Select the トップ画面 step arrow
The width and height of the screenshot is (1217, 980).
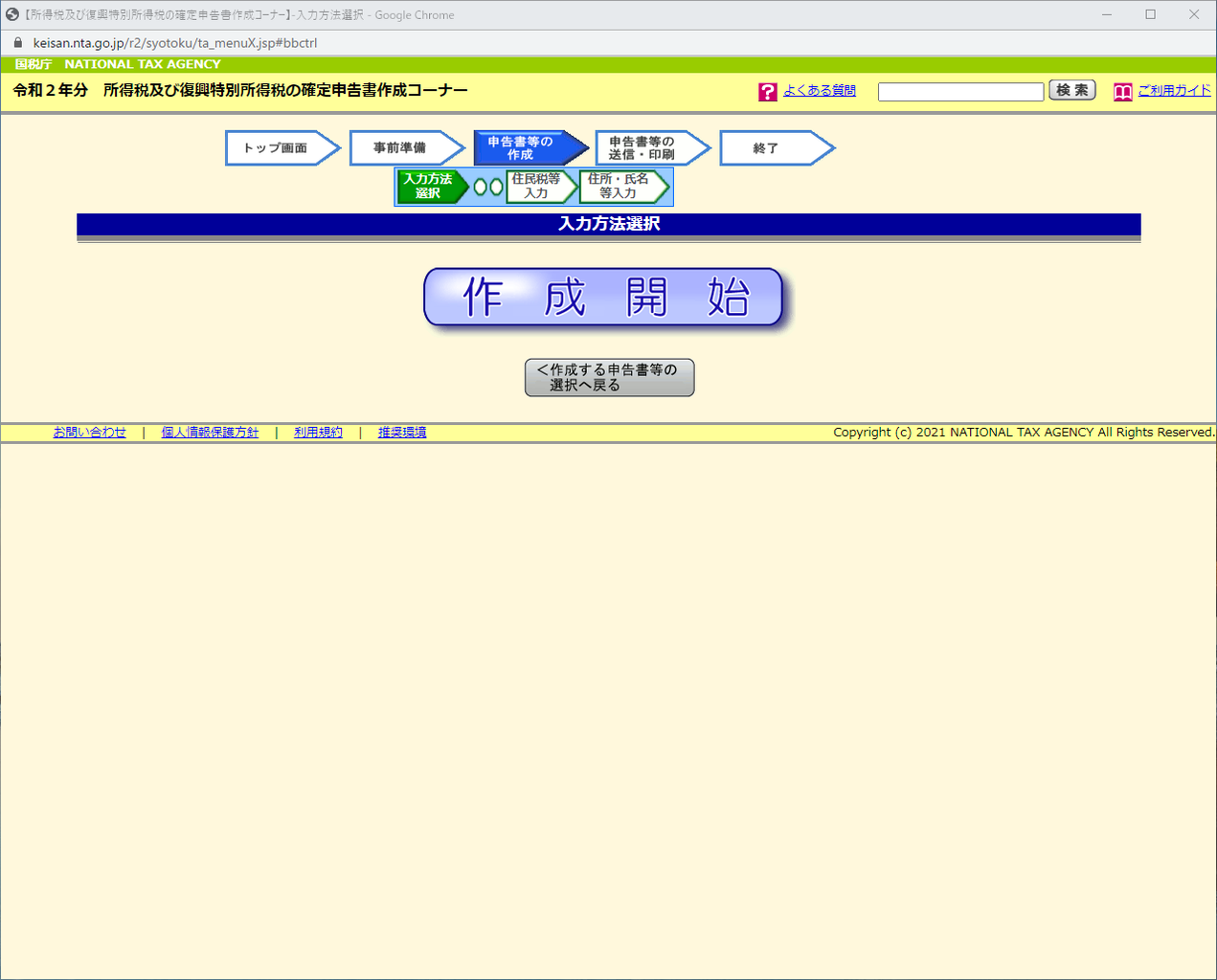tap(282, 148)
